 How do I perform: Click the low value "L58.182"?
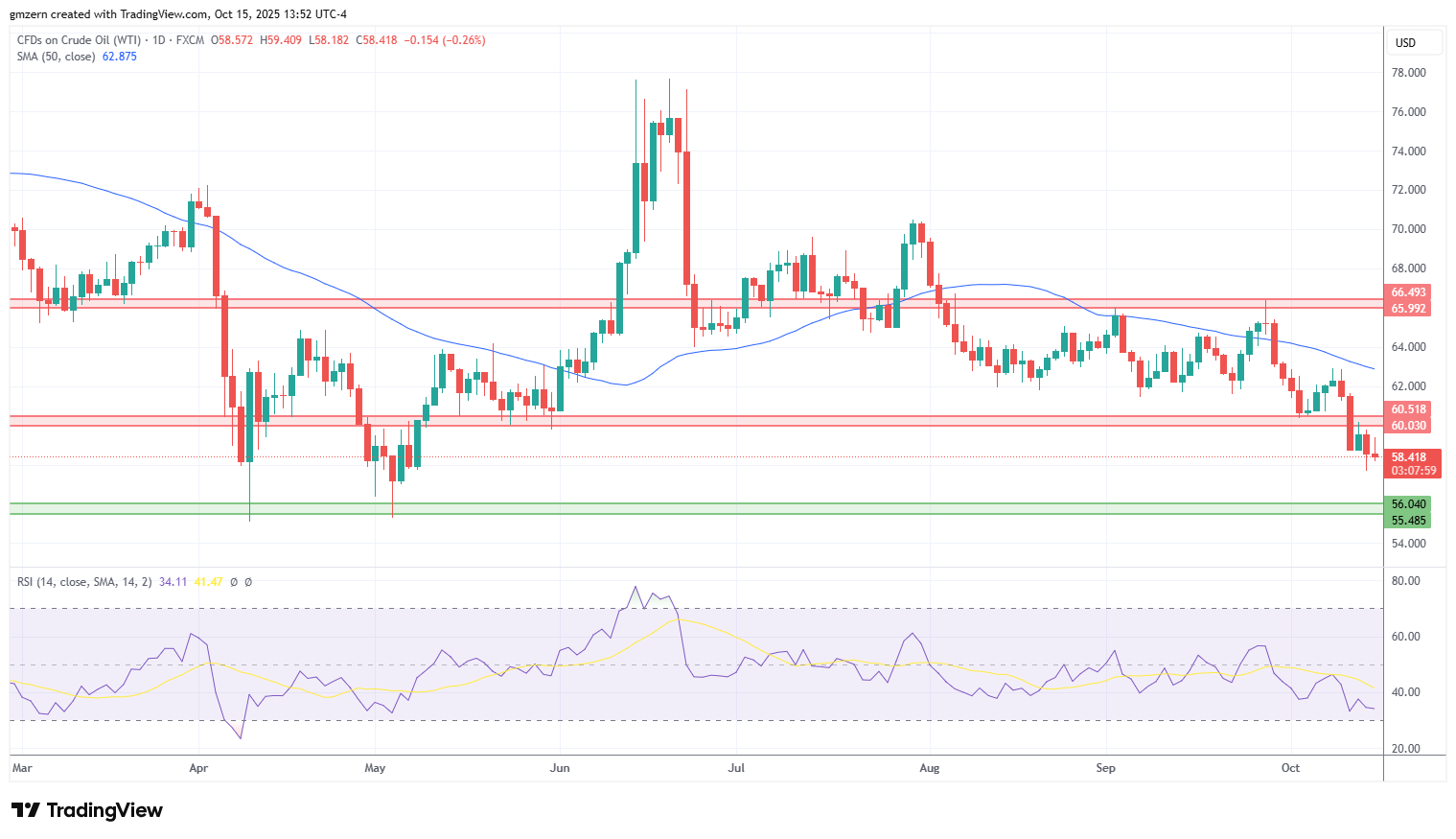(x=329, y=40)
